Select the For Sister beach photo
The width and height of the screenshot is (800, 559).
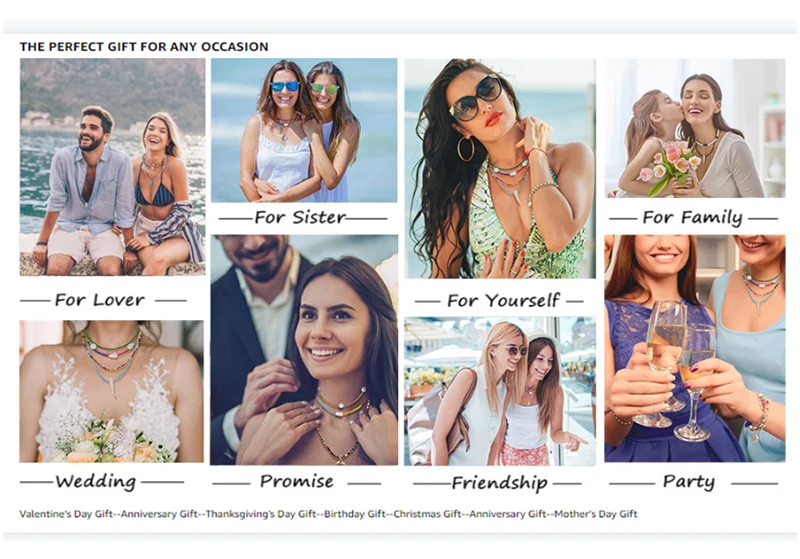(304, 130)
